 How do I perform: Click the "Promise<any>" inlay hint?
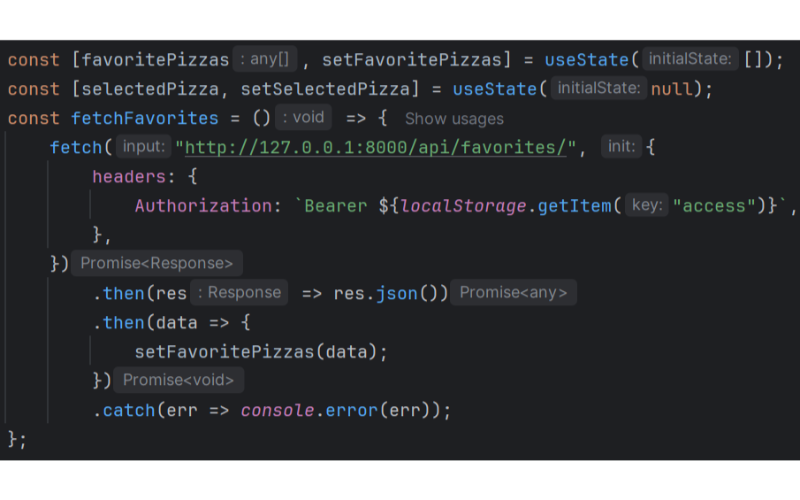pyautogui.click(x=513, y=293)
